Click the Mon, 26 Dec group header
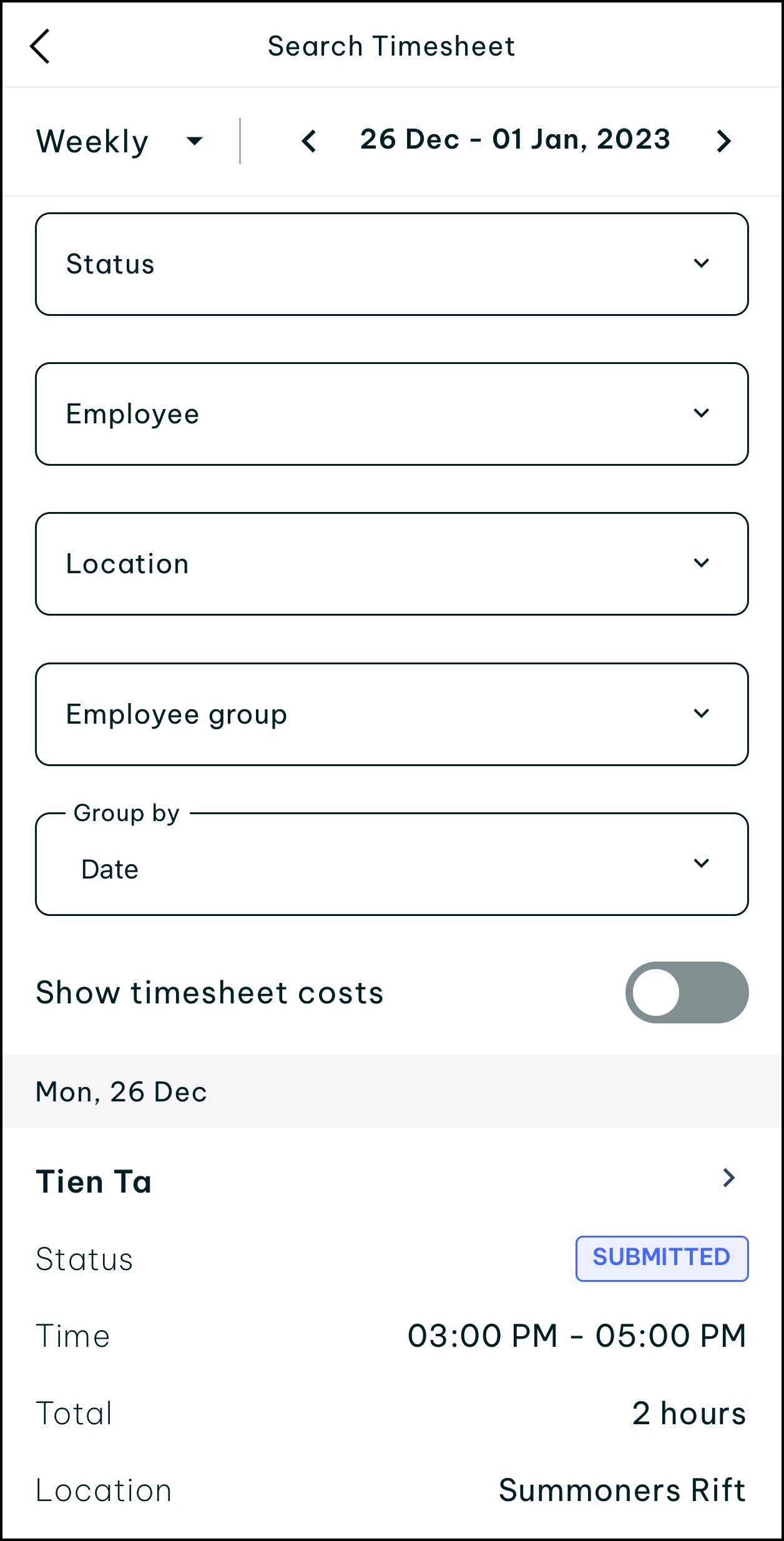Image resolution: width=784 pixels, height=1541 pixels. pyautogui.click(x=121, y=1092)
